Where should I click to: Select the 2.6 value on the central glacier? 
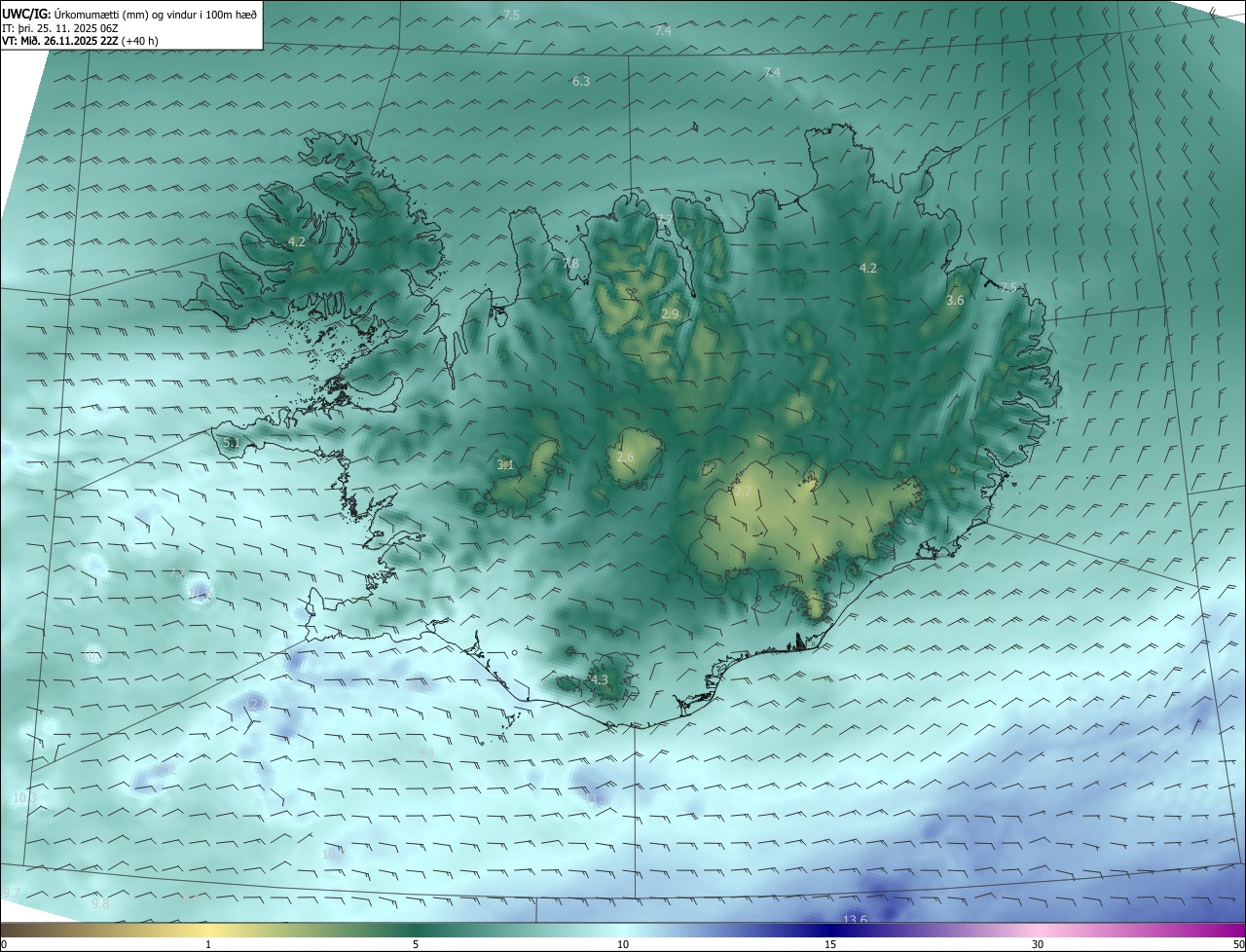click(x=625, y=458)
